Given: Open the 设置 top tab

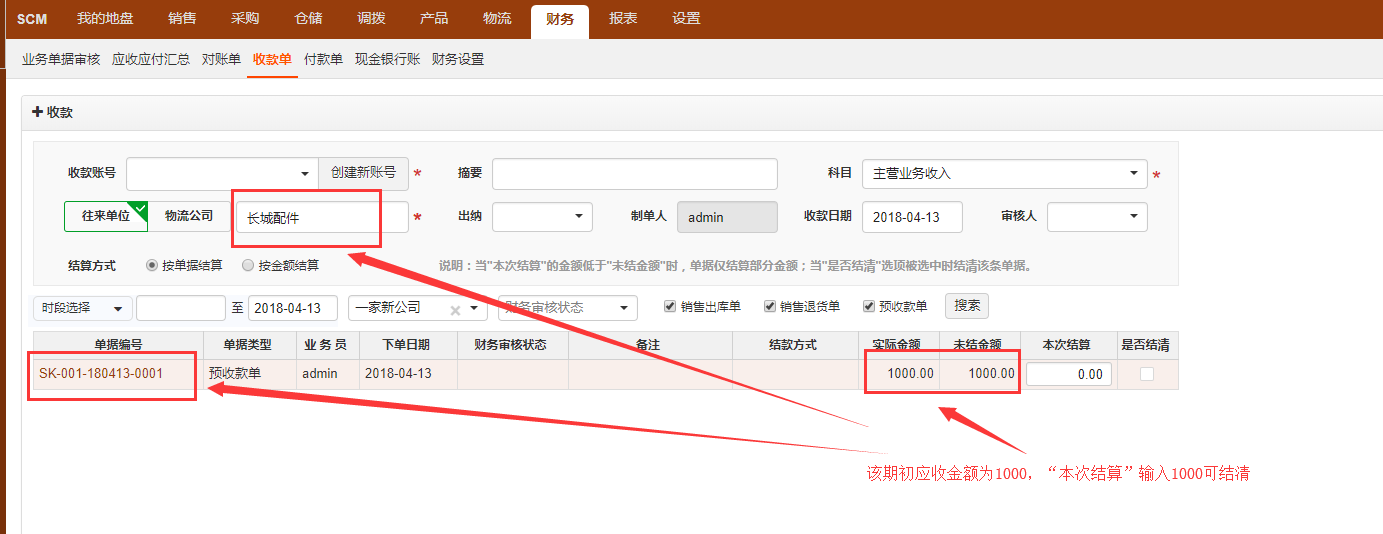Looking at the screenshot, I should coord(686,19).
